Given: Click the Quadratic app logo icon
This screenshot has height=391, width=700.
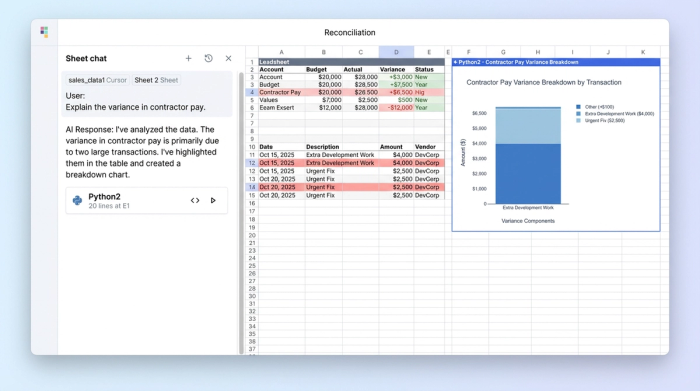Looking at the screenshot, I should pyautogui.click(x=44, y=32).
